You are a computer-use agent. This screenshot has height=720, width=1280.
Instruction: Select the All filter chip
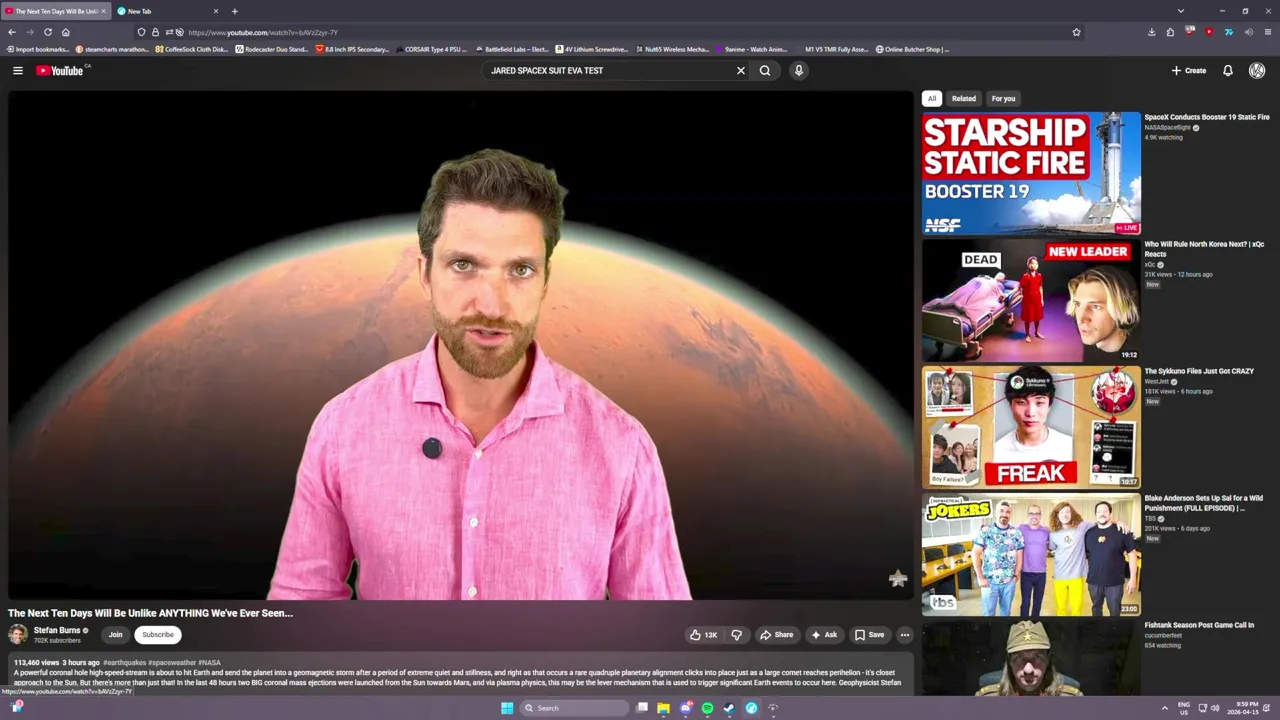(x=932, y=99)
